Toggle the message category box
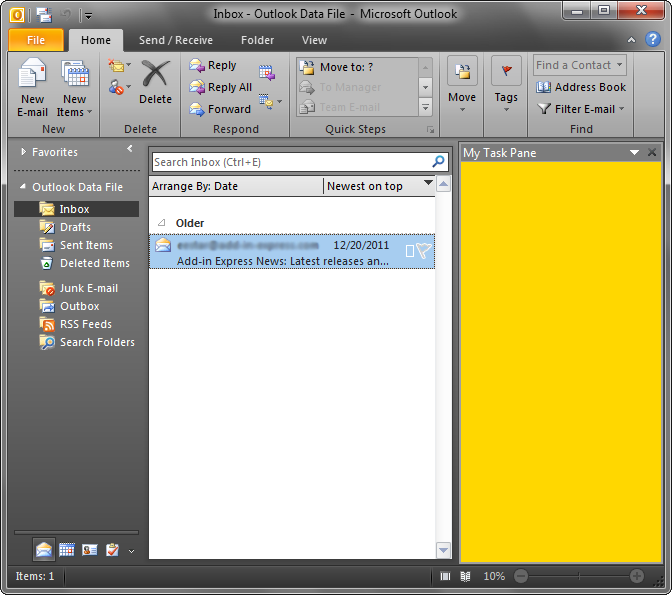The height and width of the screenshot is (595, 672). [410, 251]
